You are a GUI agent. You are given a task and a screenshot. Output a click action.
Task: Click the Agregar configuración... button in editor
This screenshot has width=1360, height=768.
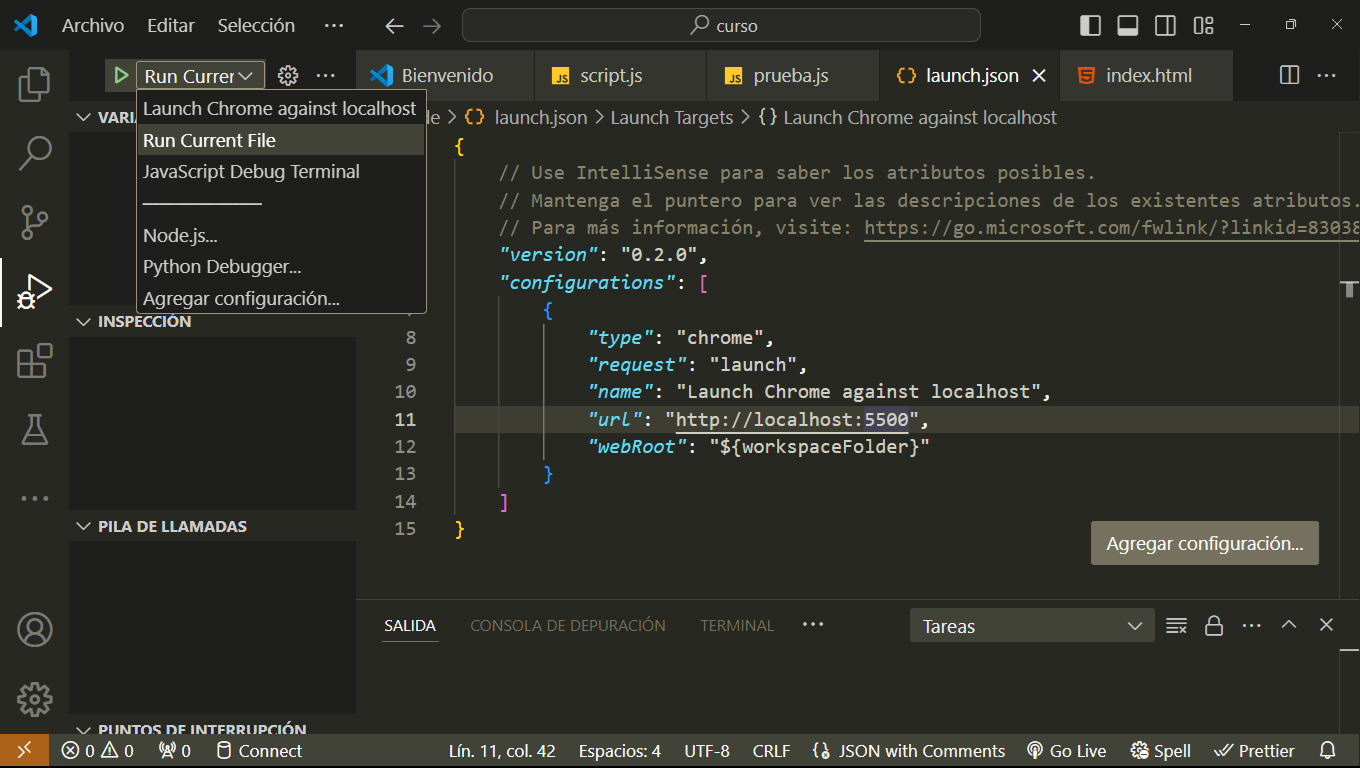(x=1205, y=544)
